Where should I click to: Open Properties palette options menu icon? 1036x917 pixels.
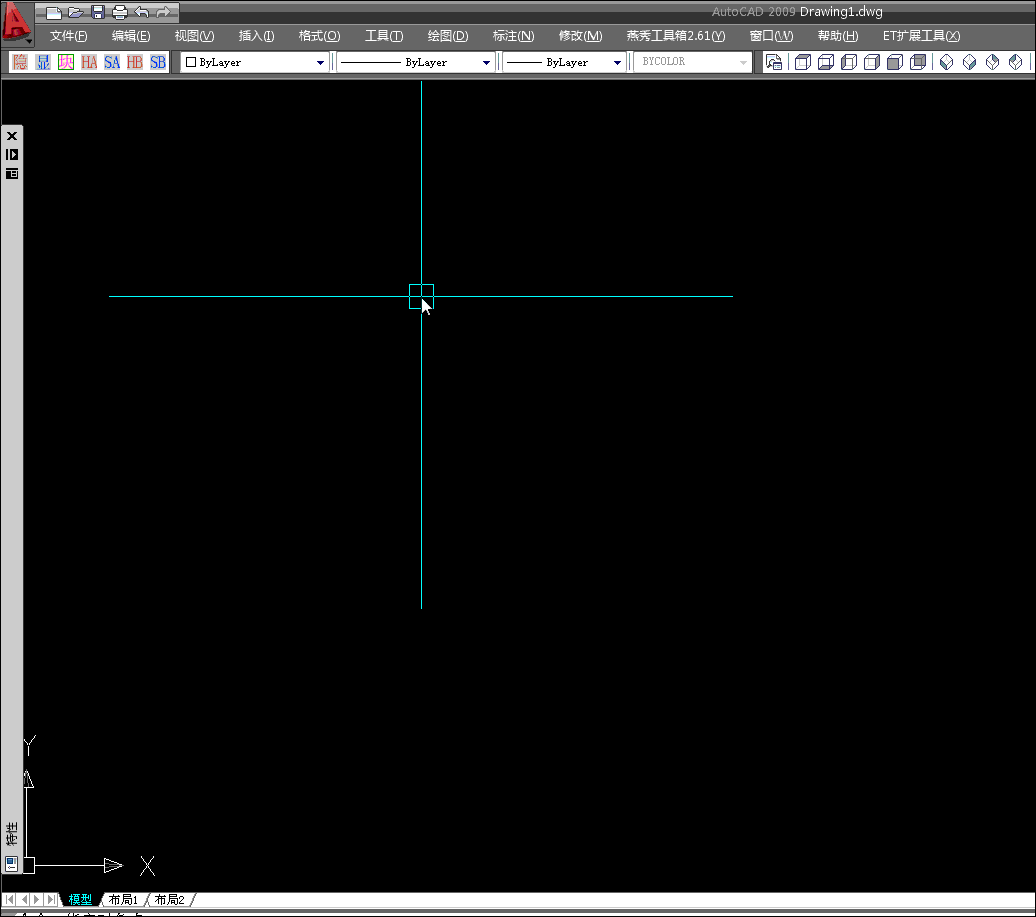tap(12, 174)
